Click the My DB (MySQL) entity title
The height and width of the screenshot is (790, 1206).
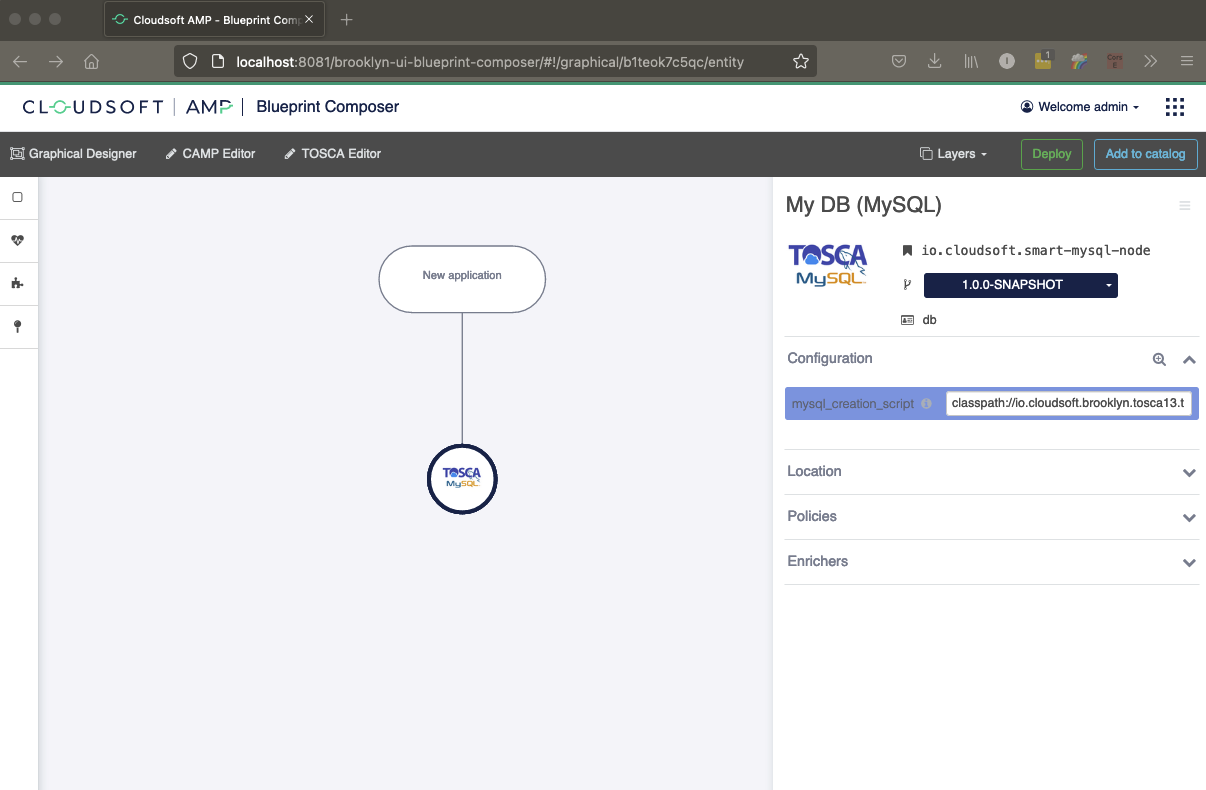click(x=864, y=205)
